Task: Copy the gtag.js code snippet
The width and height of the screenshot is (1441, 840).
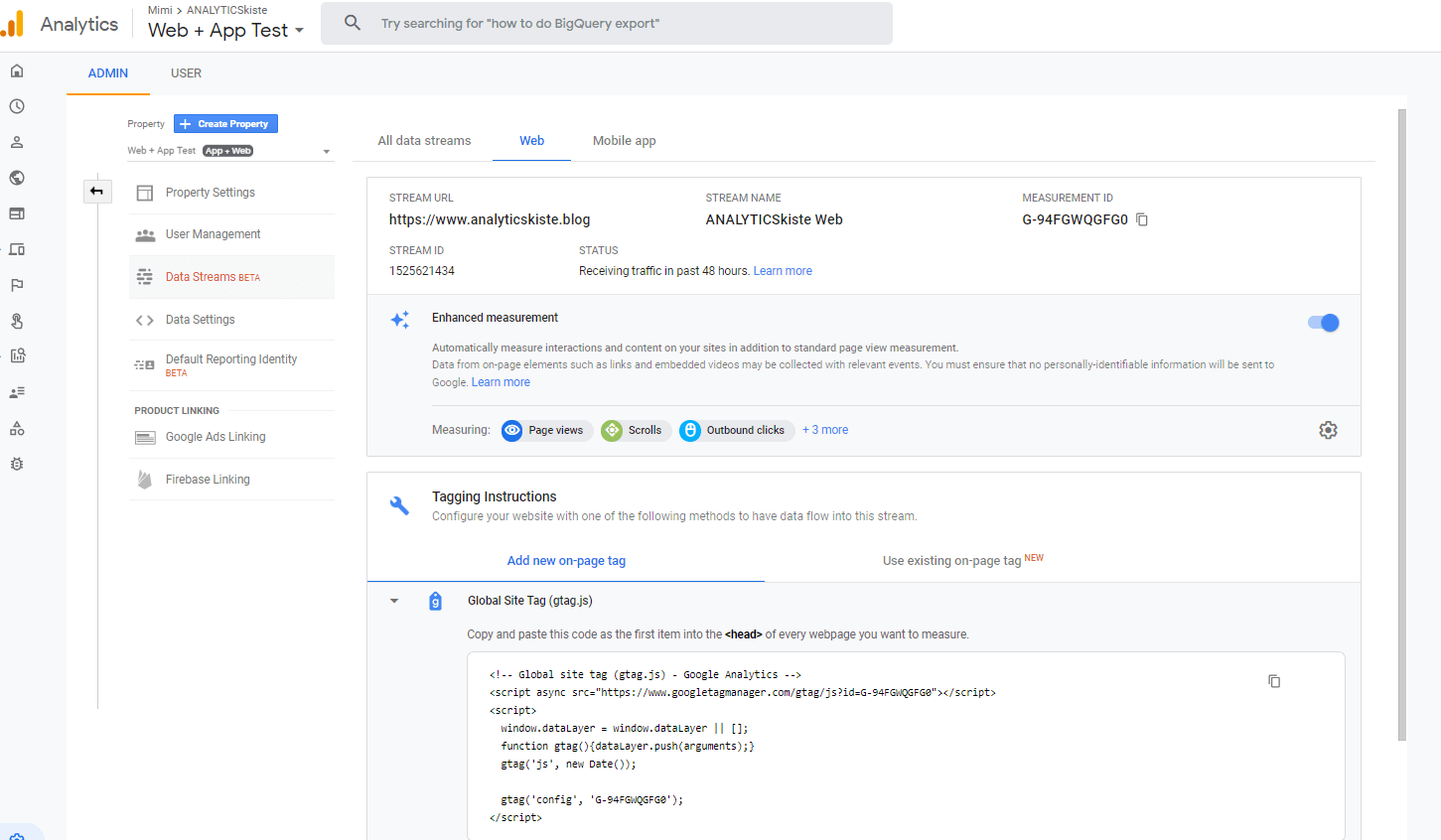Action: [x=1274, y=681]
